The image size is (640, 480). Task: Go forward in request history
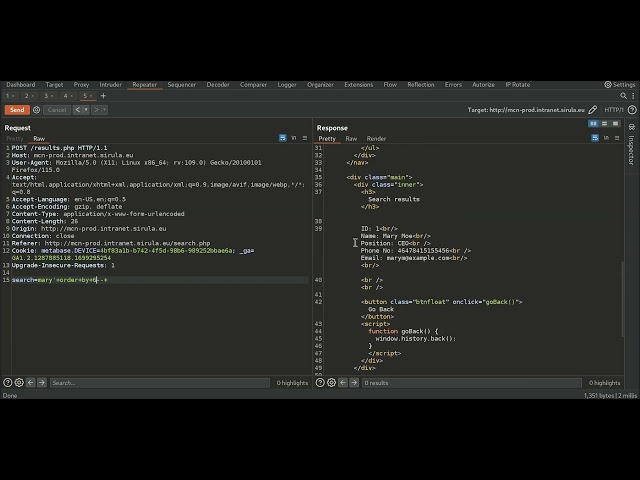(x=96, y=110)
